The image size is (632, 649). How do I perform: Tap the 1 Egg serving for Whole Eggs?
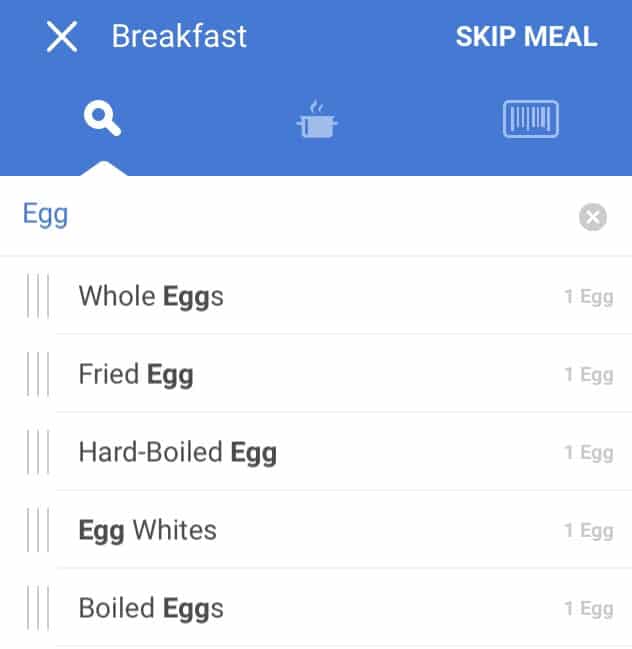point(588,297)
